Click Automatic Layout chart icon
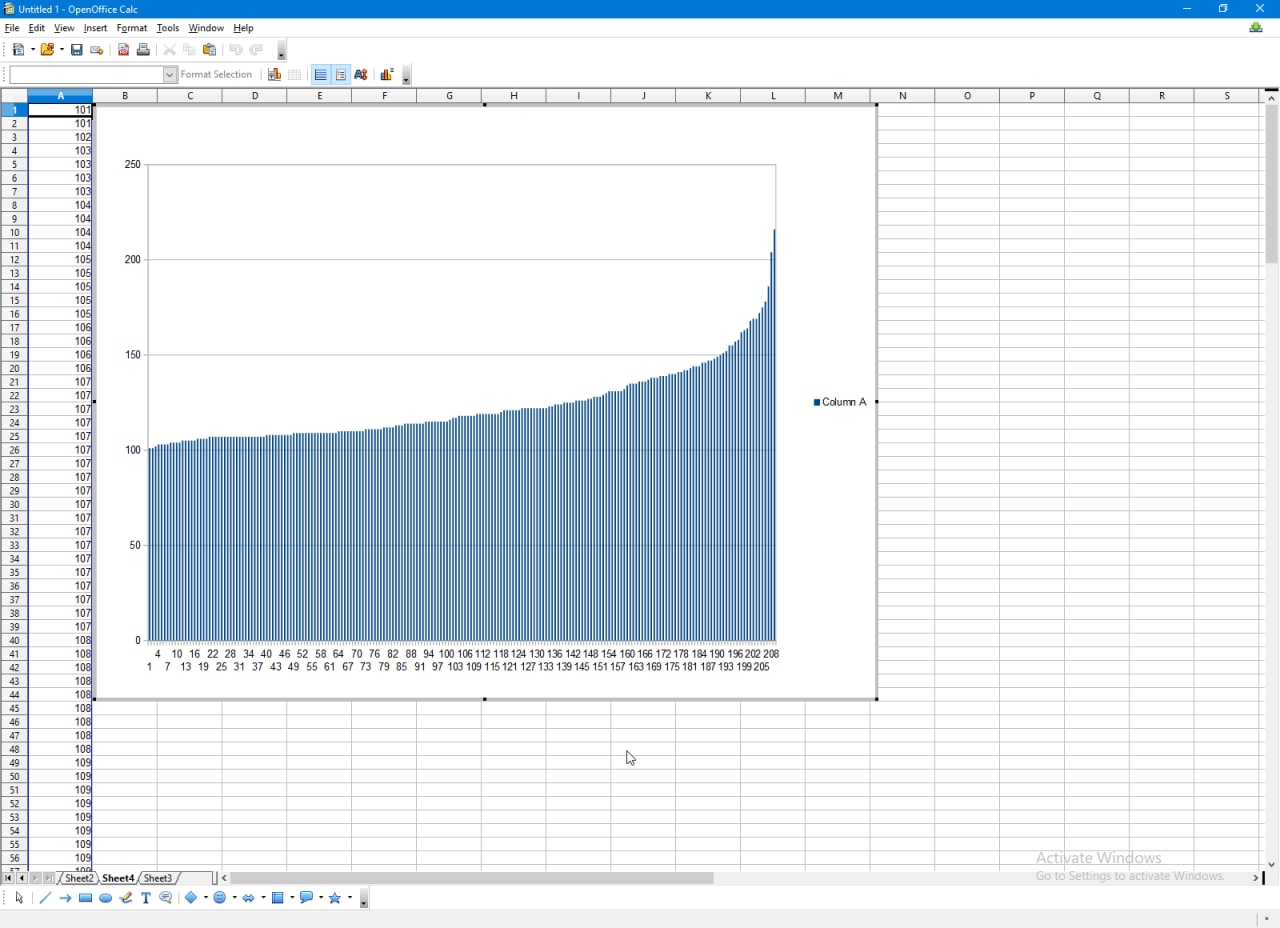The image size is (1280, 928). [387, 75]
